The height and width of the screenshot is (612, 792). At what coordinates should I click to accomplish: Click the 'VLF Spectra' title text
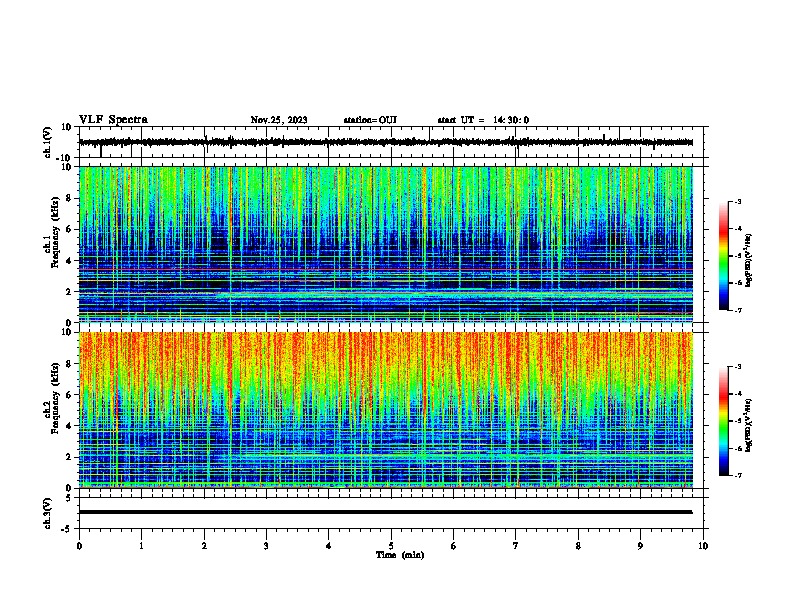point(113,120)
